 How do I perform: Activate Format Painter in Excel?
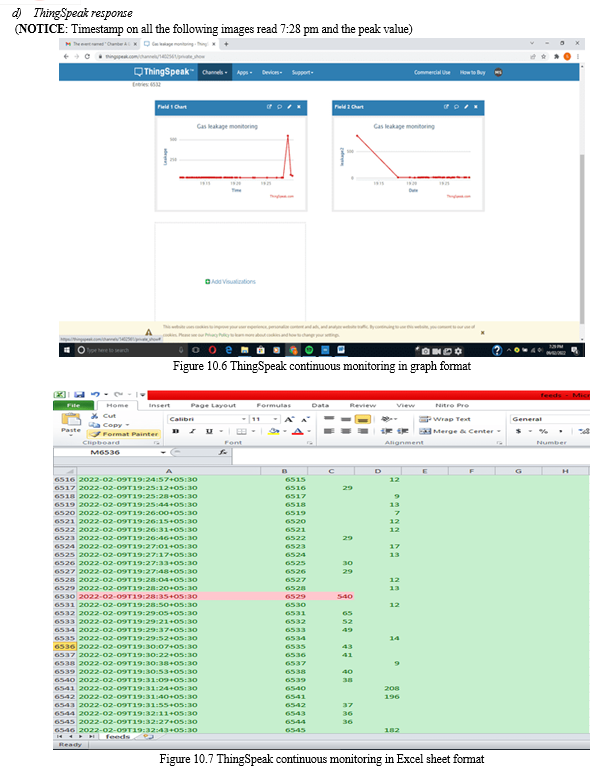point(124,434)
